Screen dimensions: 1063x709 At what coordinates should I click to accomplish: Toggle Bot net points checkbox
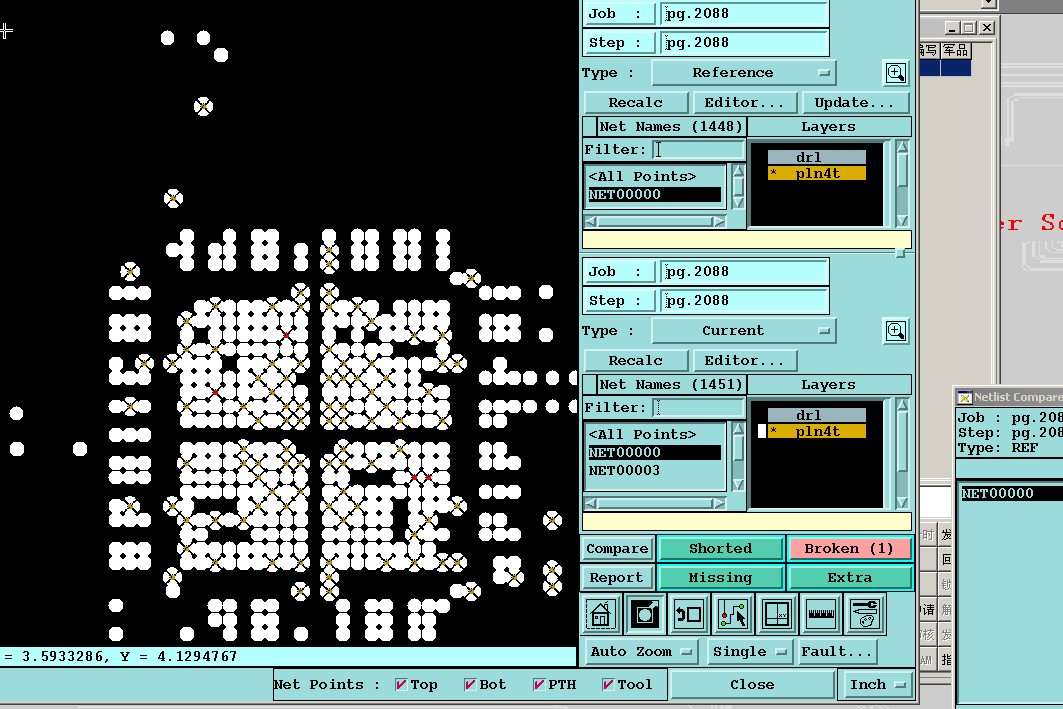pyautogui.click(x=470, y=685)
